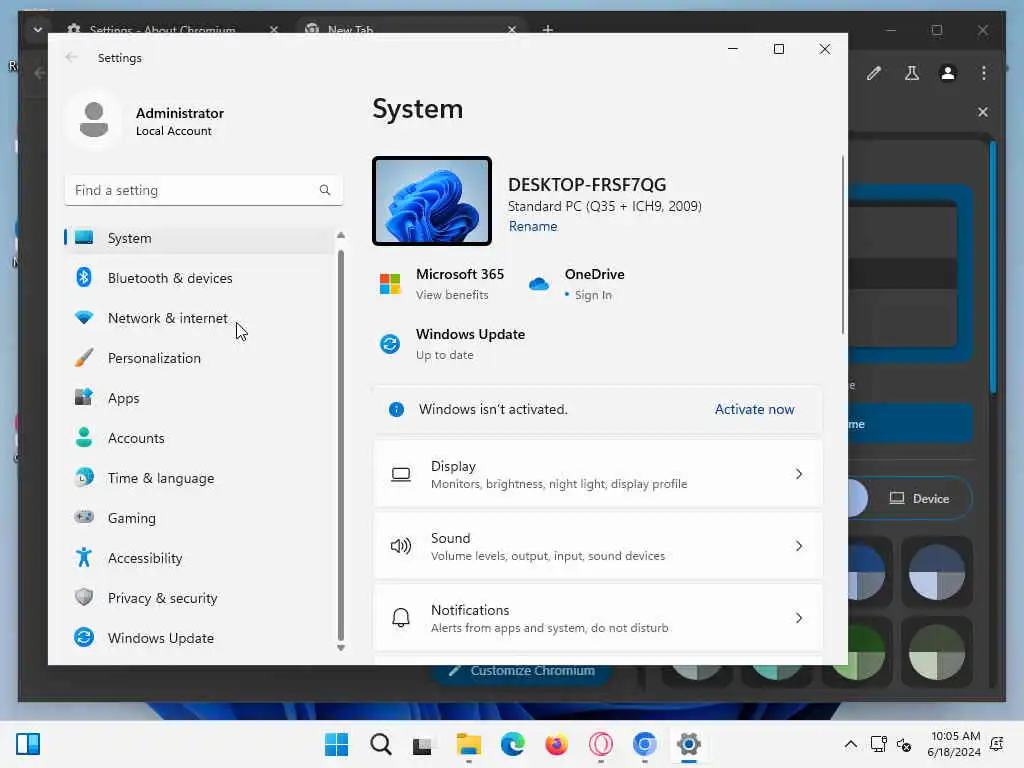Click the Administrator profile avatar
The image size is (1024, 768).
(93, 120)
